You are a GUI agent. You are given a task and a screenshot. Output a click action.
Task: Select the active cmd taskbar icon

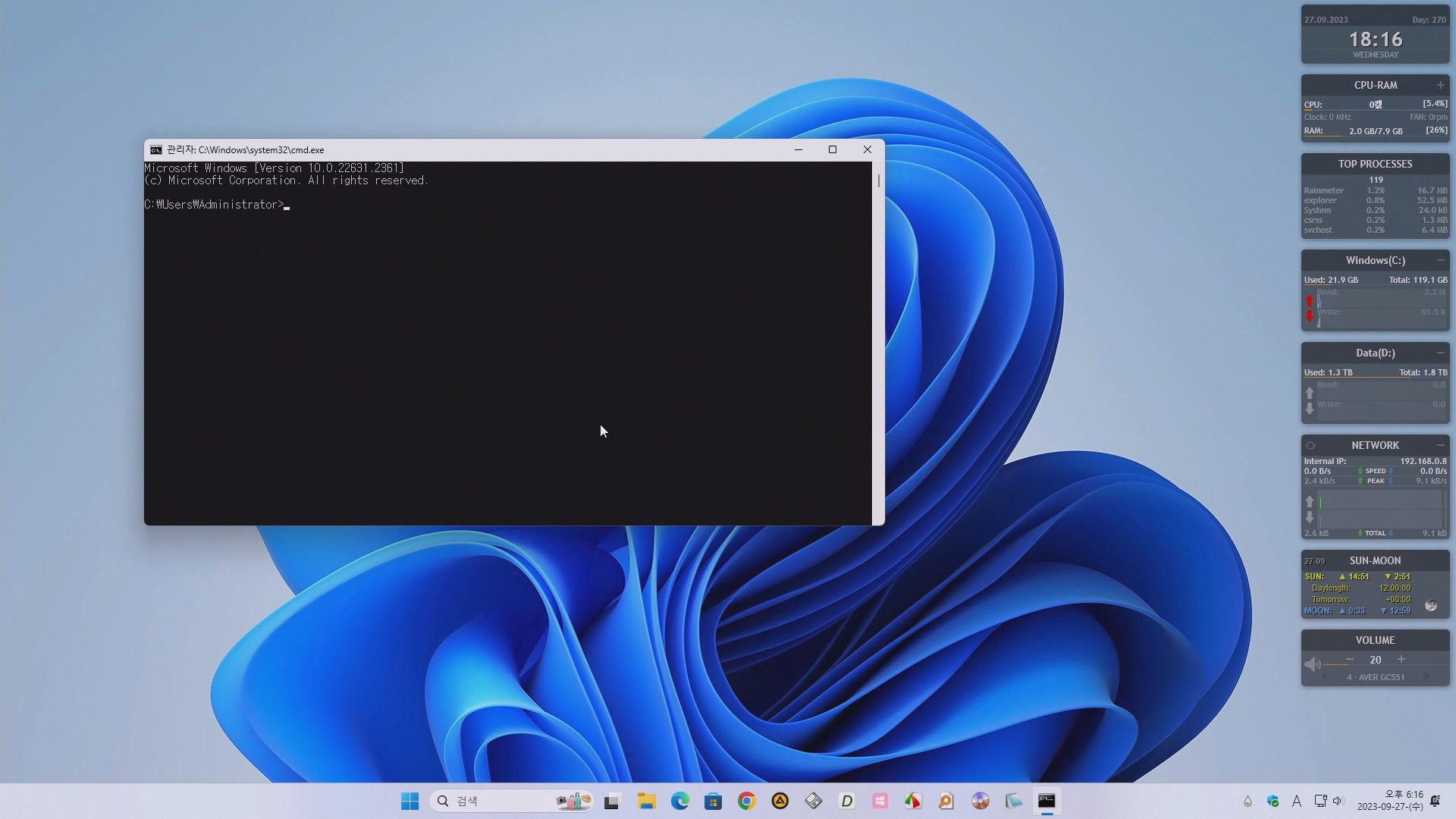point(1046,801)
